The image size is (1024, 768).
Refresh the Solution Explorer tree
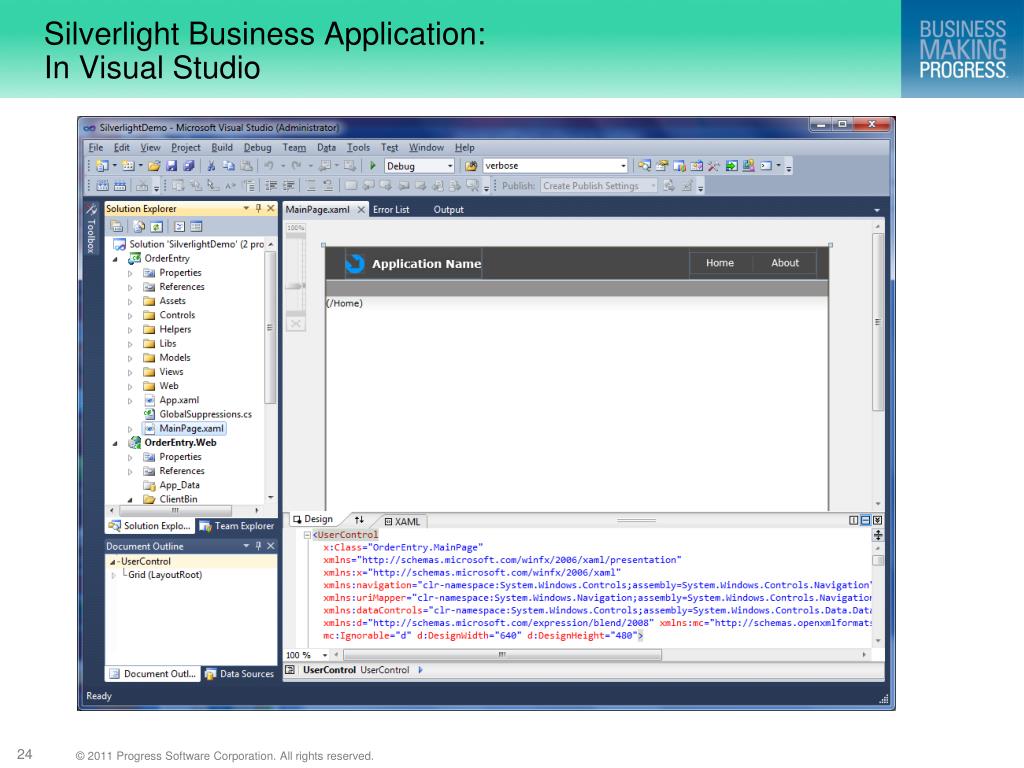click(157, 227)
